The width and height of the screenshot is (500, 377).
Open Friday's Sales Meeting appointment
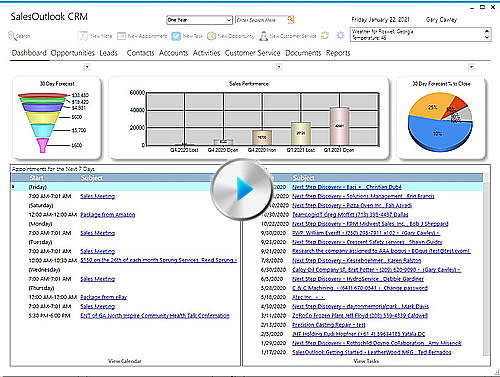tap(97, 196)
